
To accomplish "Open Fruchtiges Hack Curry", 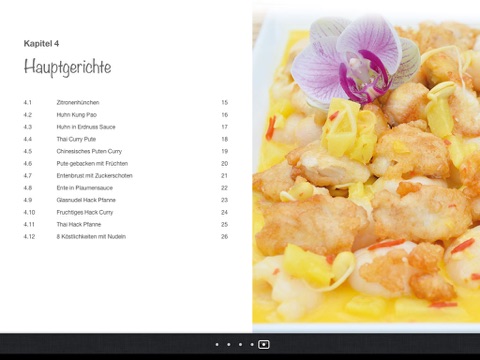I will tap(85, 212).
